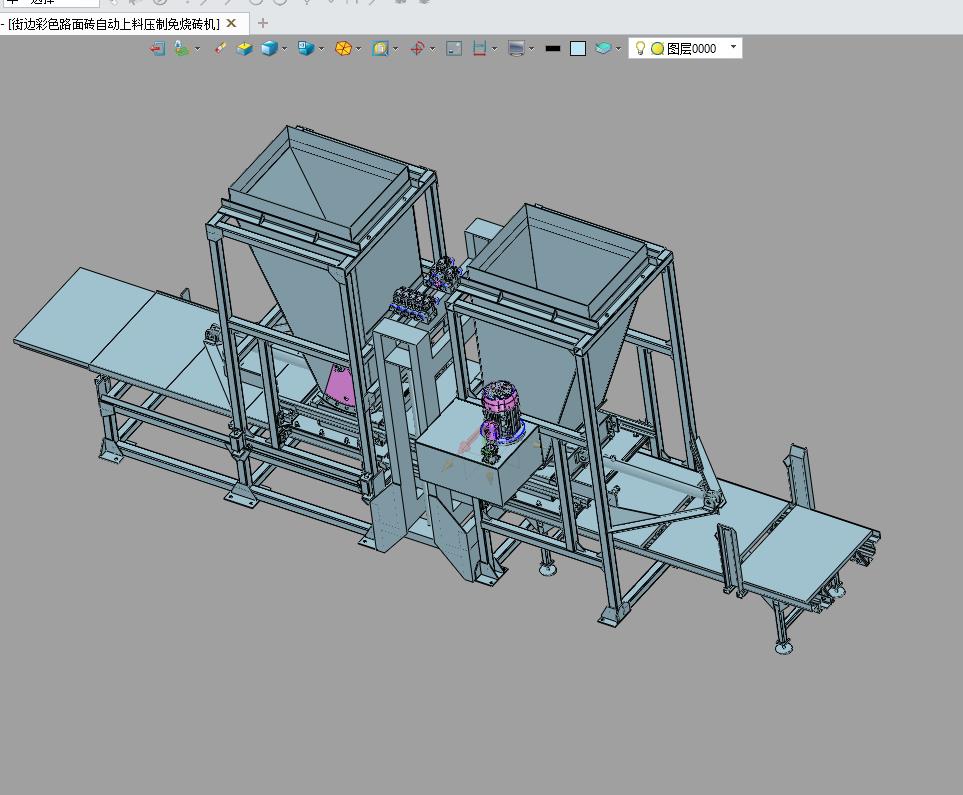The height and width of the screenshot is (795, 963).
Task: Click the orange wireframe sphere icon
Action: 343,49
